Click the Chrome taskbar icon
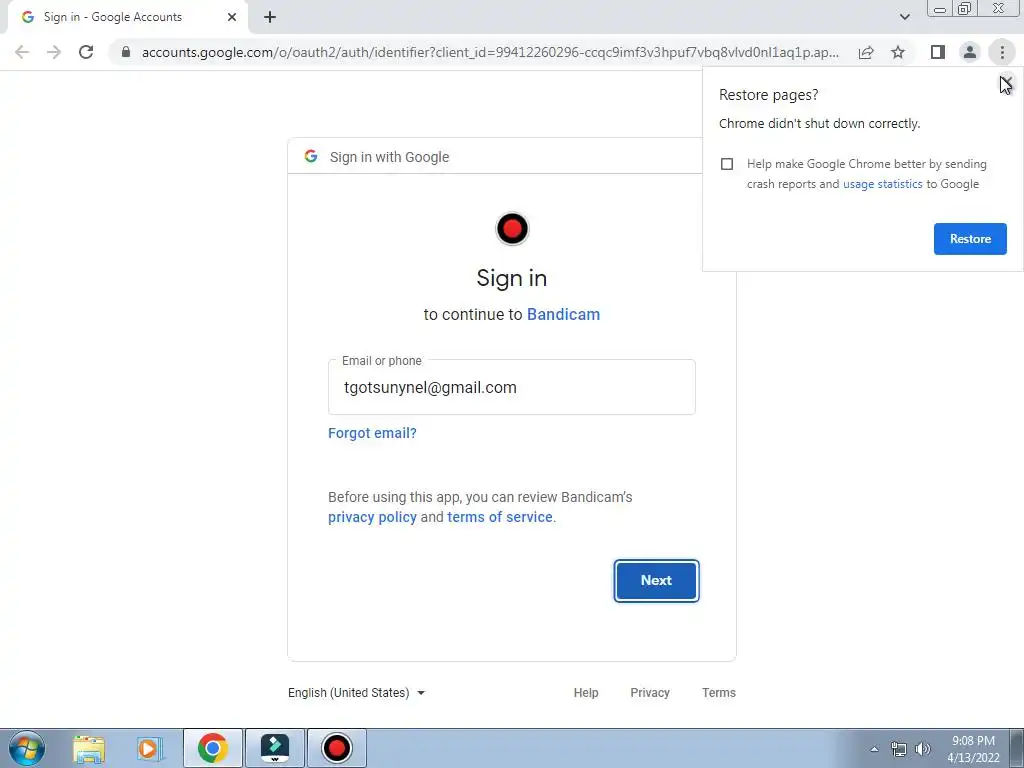Viewport: 1024px width, 768px height. point(213,748)
